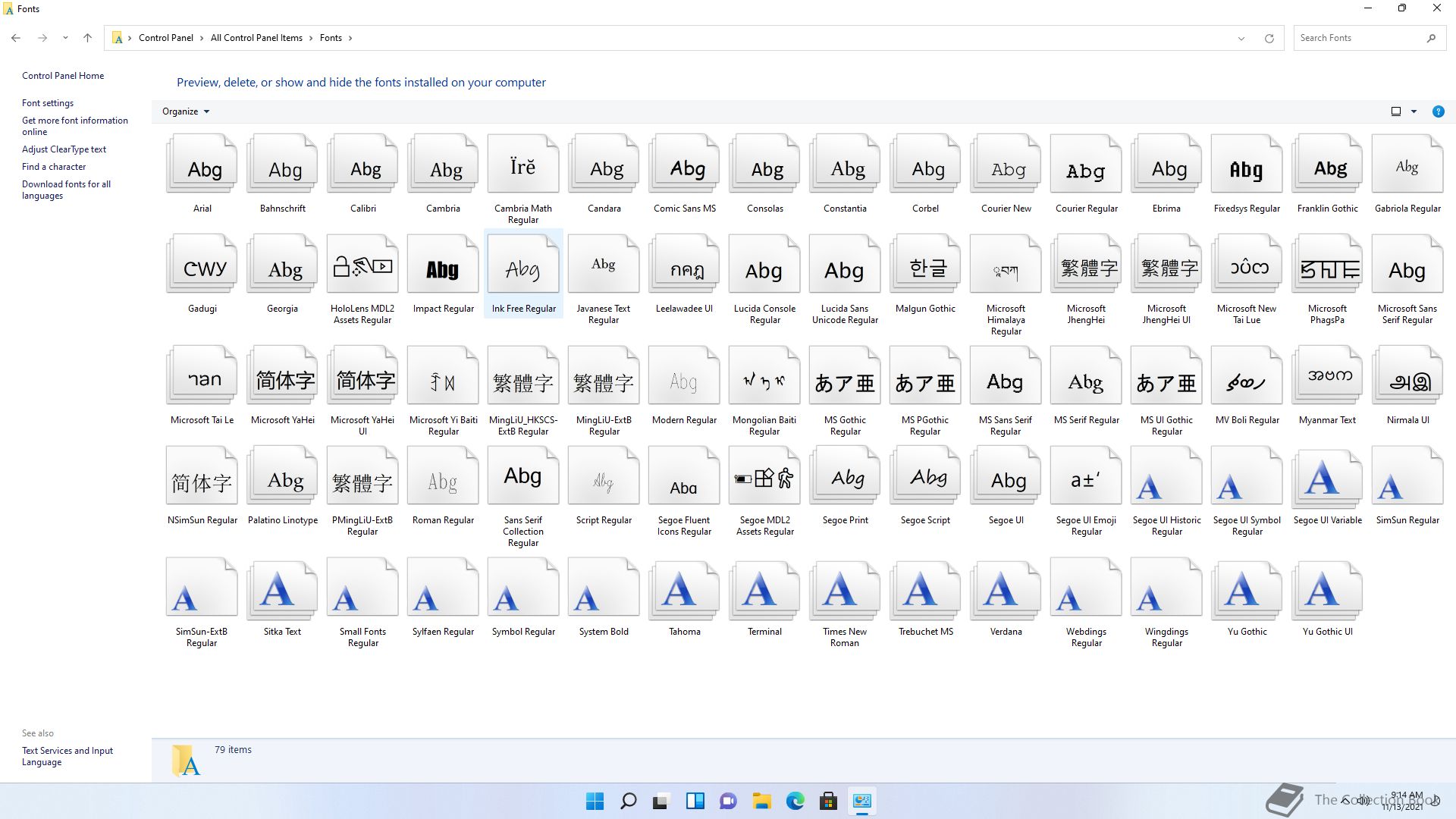Click the search magnifier icon in Search Fonts
Screen dimensions: 1456x819
click(x=1431, y=38)
